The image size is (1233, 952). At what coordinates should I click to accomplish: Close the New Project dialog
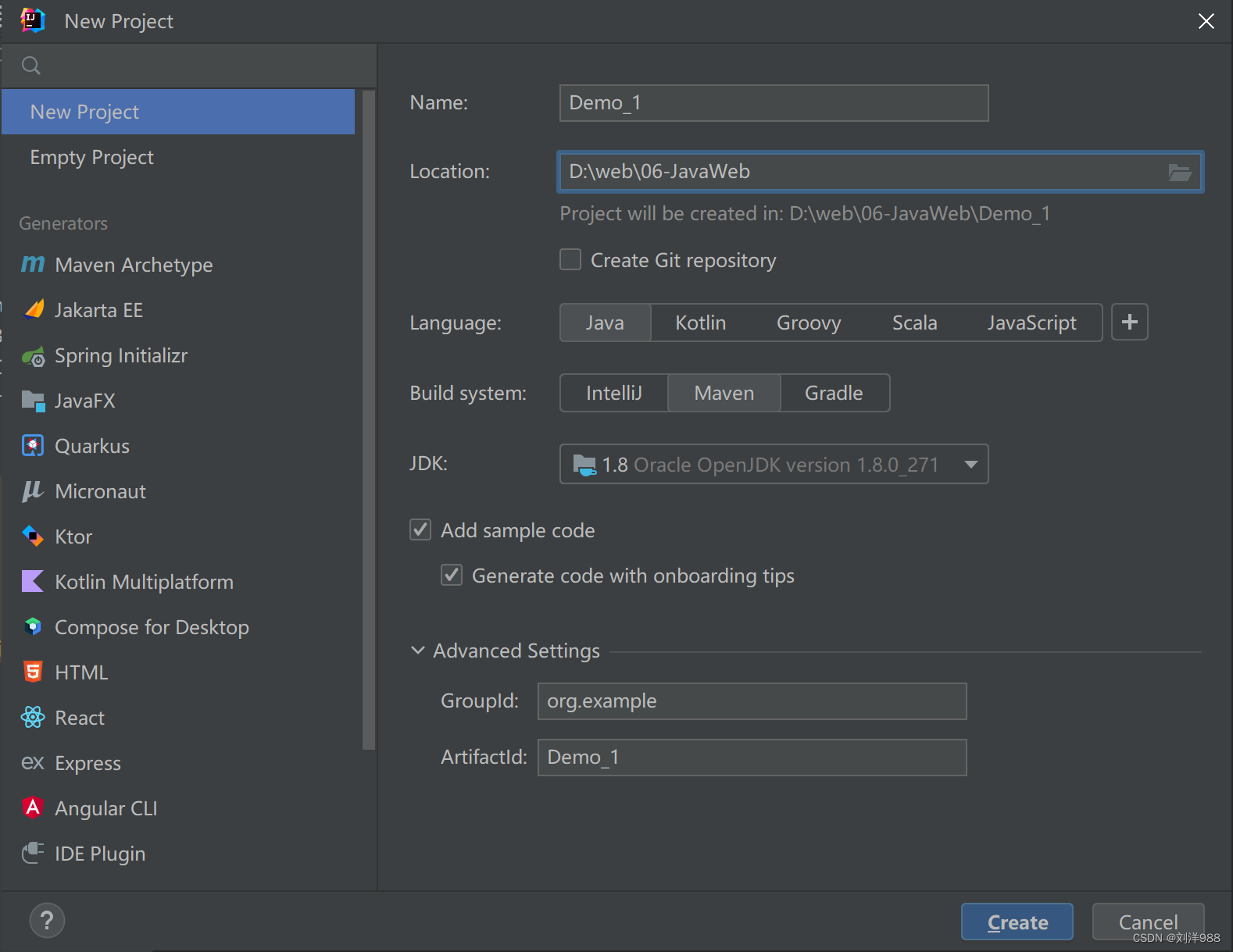pos(1206,21)
